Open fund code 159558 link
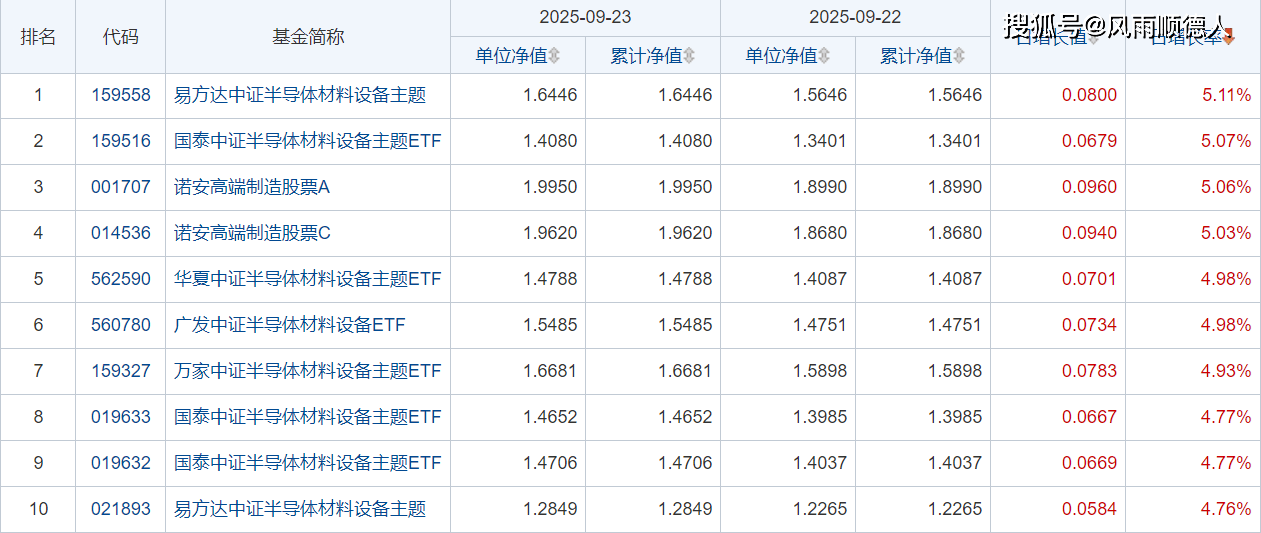This screenshot has width=1261, height=533. click(x=121, y=95)
